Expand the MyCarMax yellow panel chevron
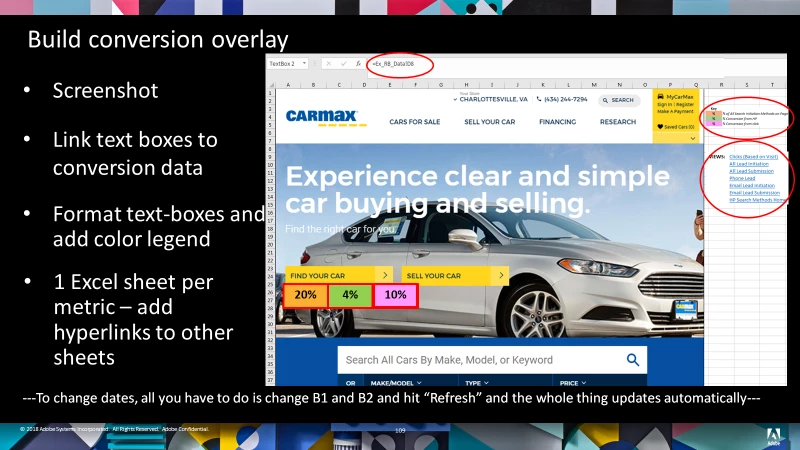 pos(692,138)
